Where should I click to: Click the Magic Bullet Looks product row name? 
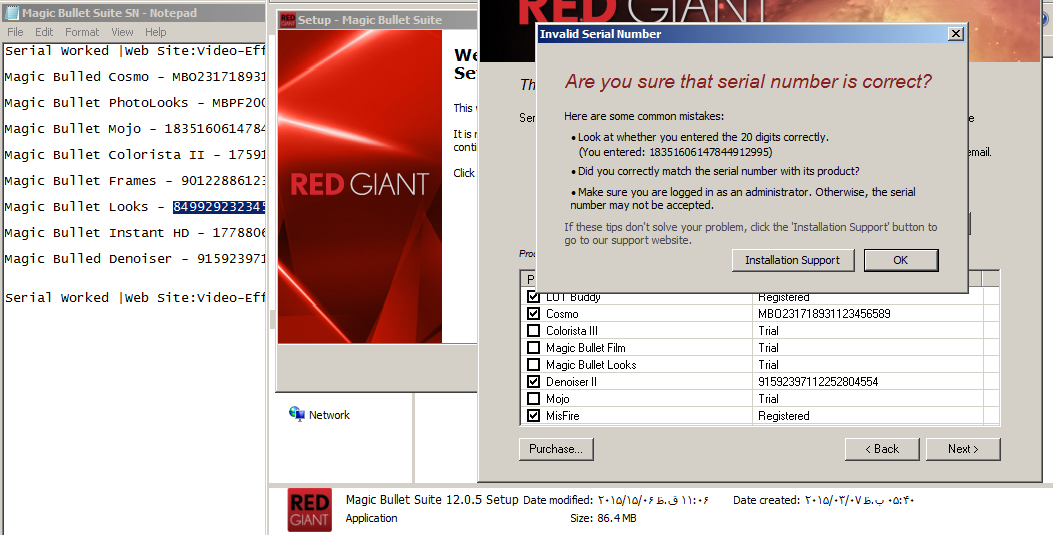(591, 364)
